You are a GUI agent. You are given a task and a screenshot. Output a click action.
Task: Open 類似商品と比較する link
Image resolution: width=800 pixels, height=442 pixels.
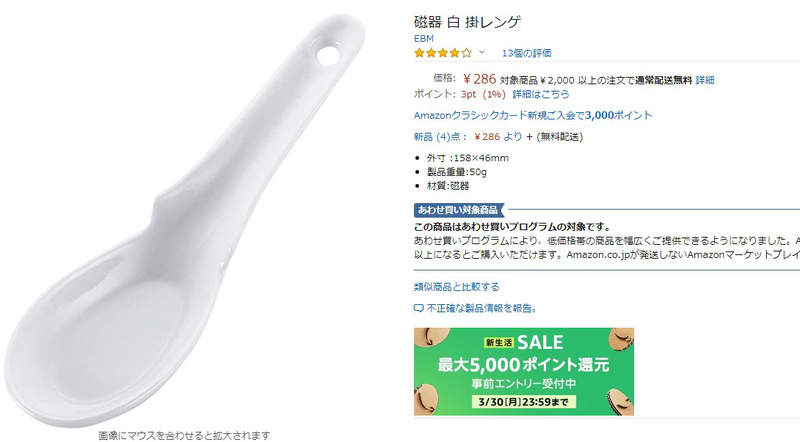pos(456,287)
